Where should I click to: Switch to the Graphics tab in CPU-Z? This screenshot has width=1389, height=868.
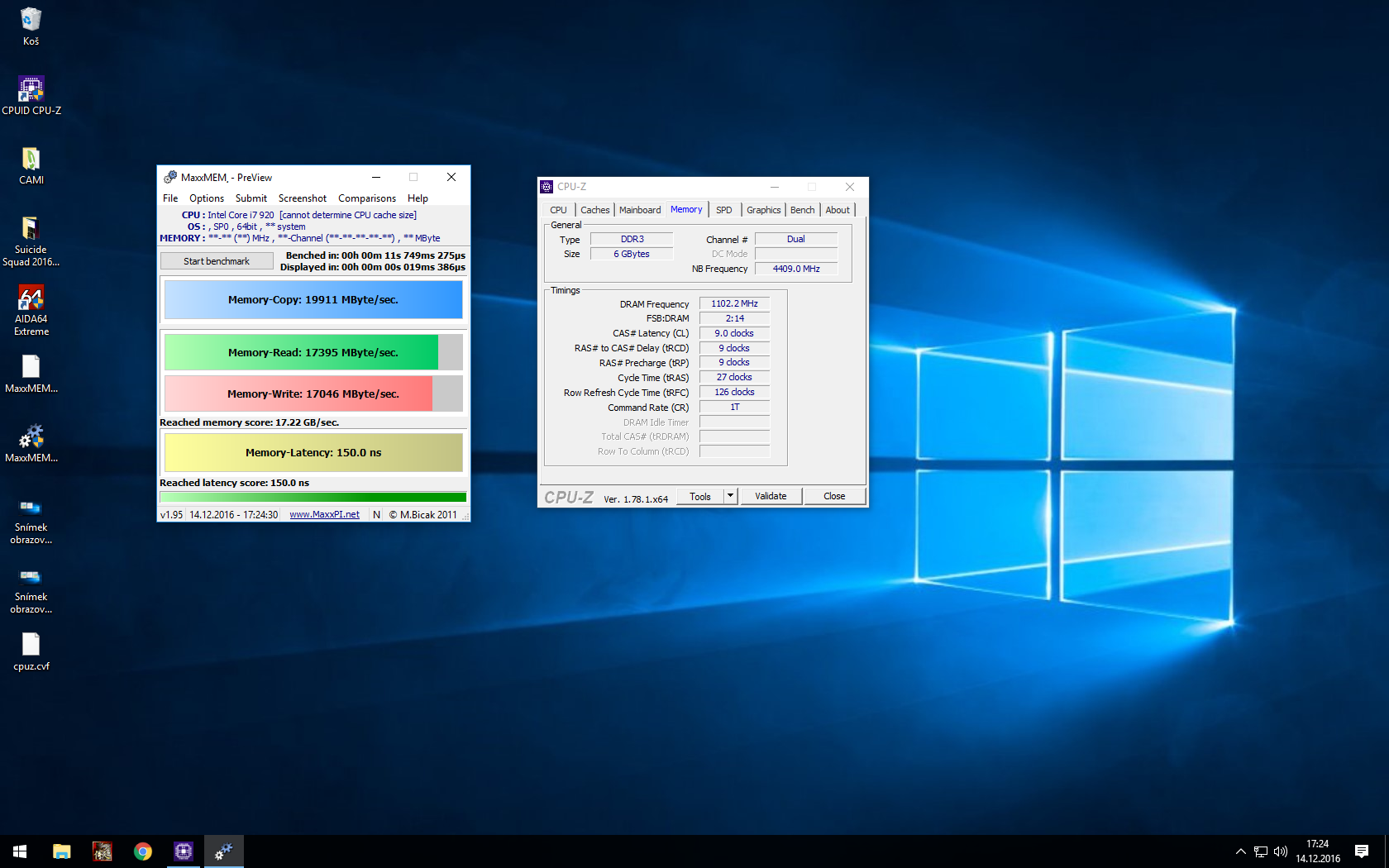point(763,210)
